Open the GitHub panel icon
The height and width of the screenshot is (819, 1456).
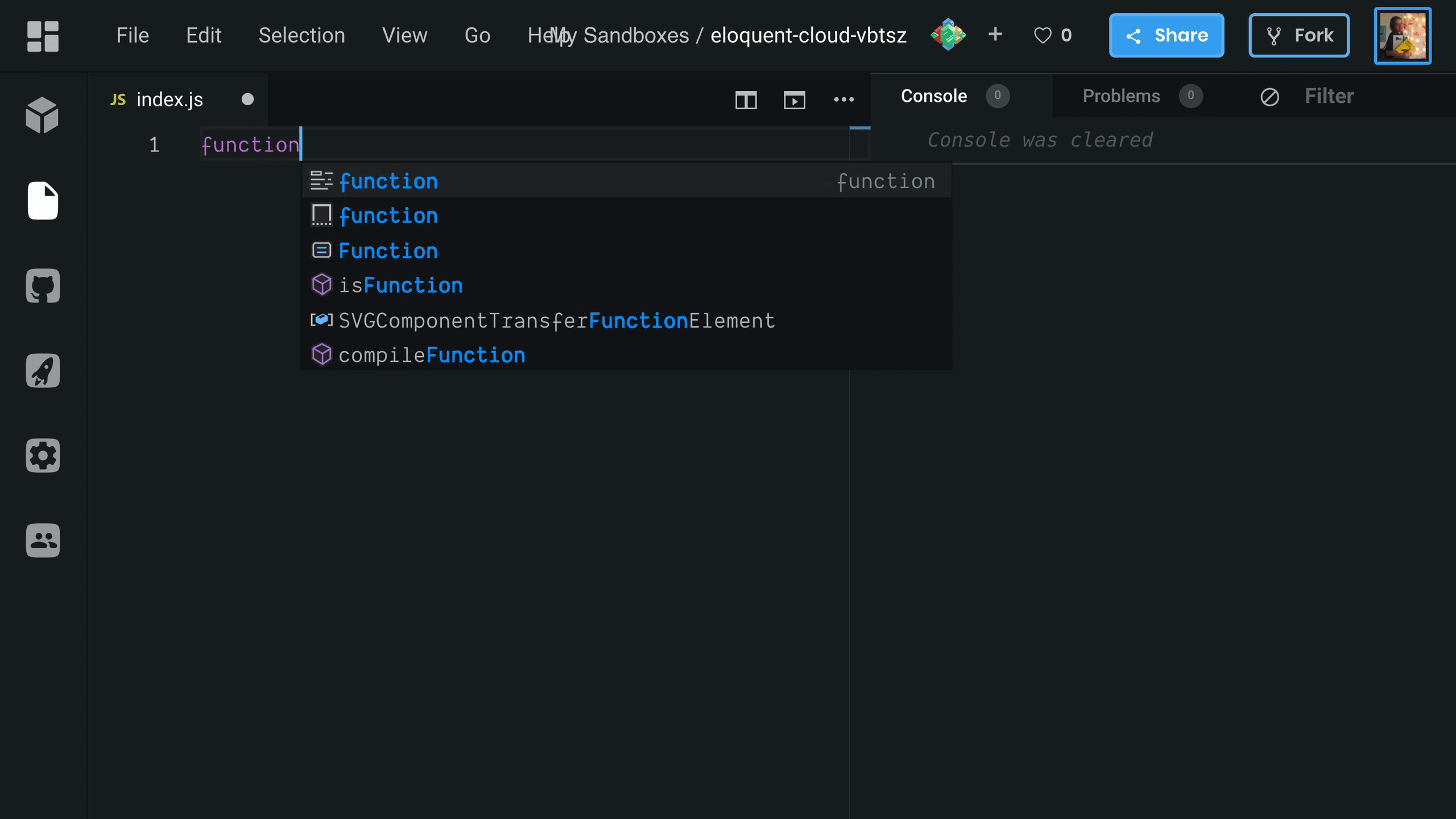[43, 286]
